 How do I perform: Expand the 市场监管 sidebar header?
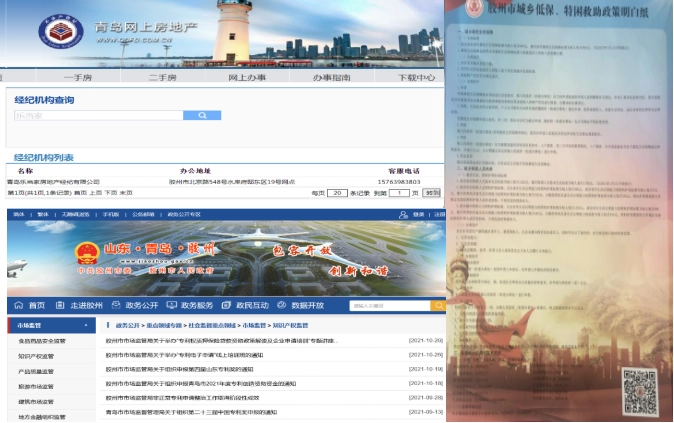pyautogui.click(x=52, y=325)
